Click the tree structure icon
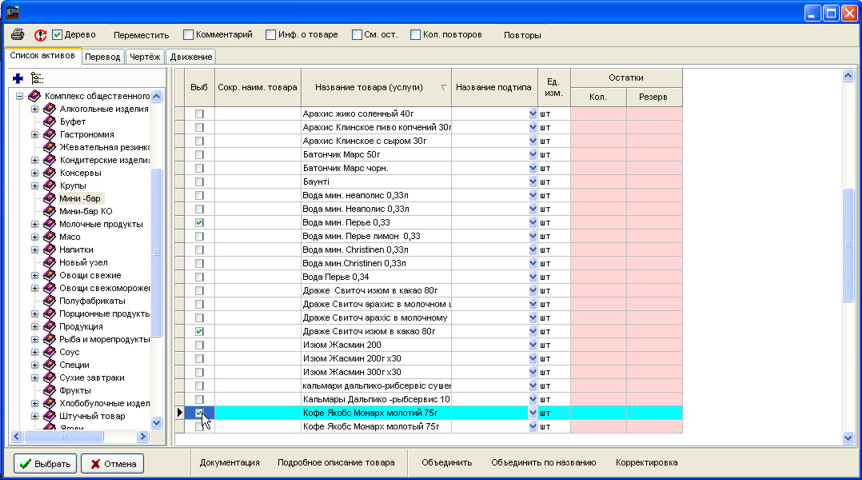Screen dimensions: 862x480 [x=37, y=78]
